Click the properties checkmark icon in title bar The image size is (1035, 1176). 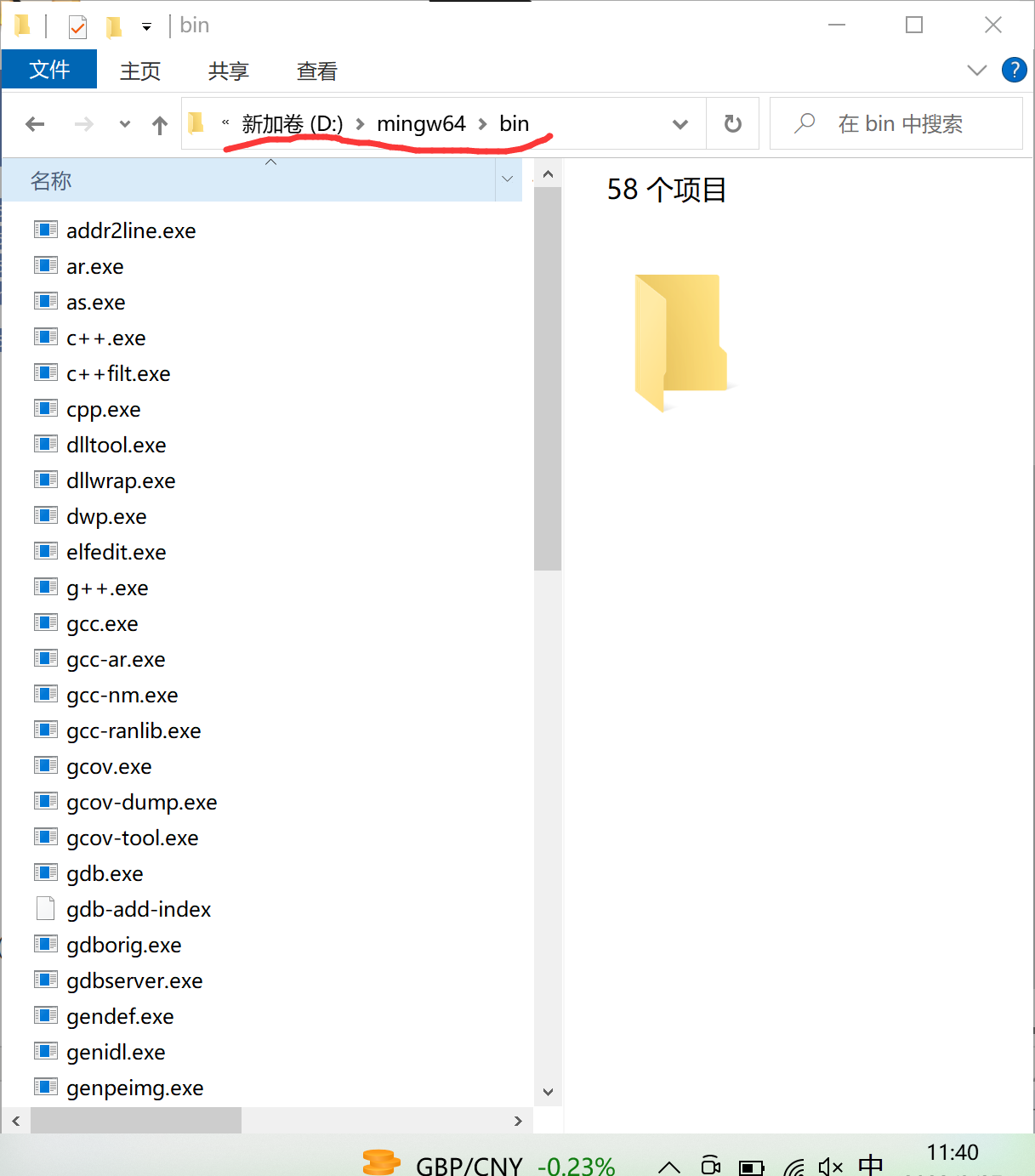tap(77, 27)
